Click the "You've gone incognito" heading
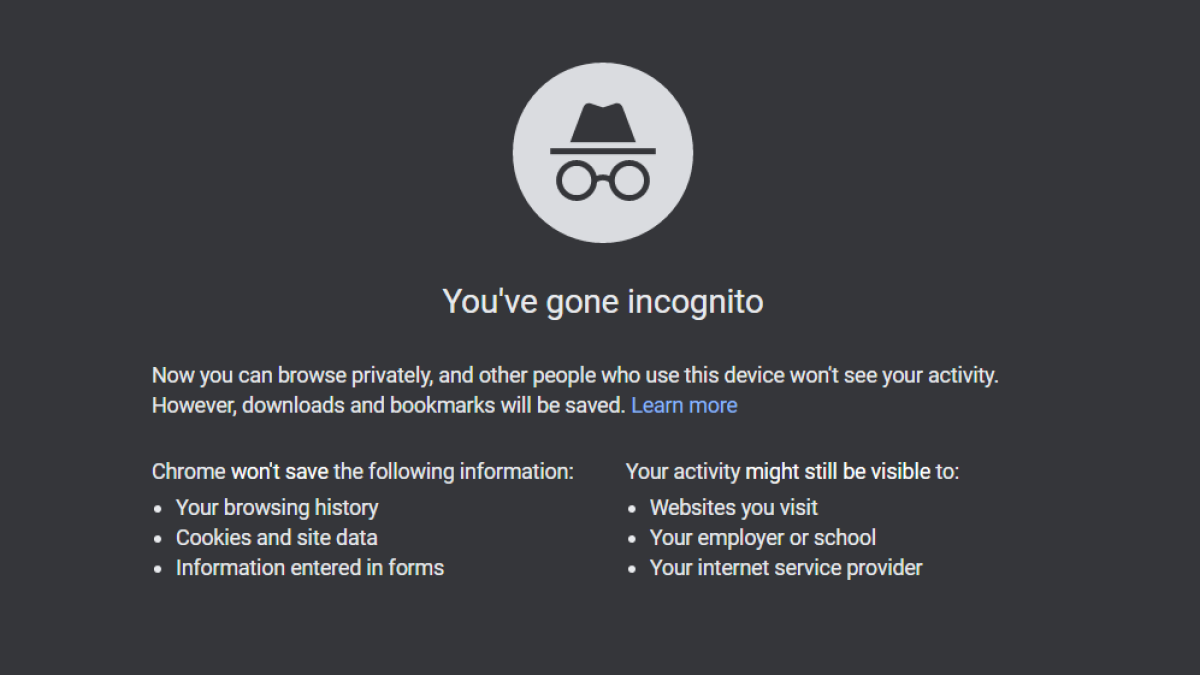The height and width of the screenshot is (675, 1200). (603, 301)
